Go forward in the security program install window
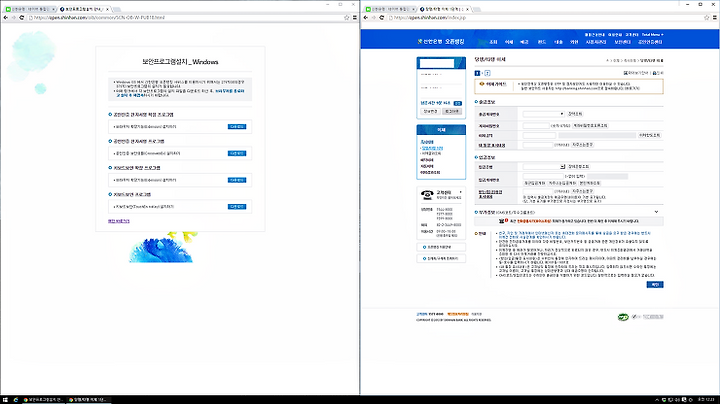The width and height of the screenshot is (720, 404). coord(13,17)
